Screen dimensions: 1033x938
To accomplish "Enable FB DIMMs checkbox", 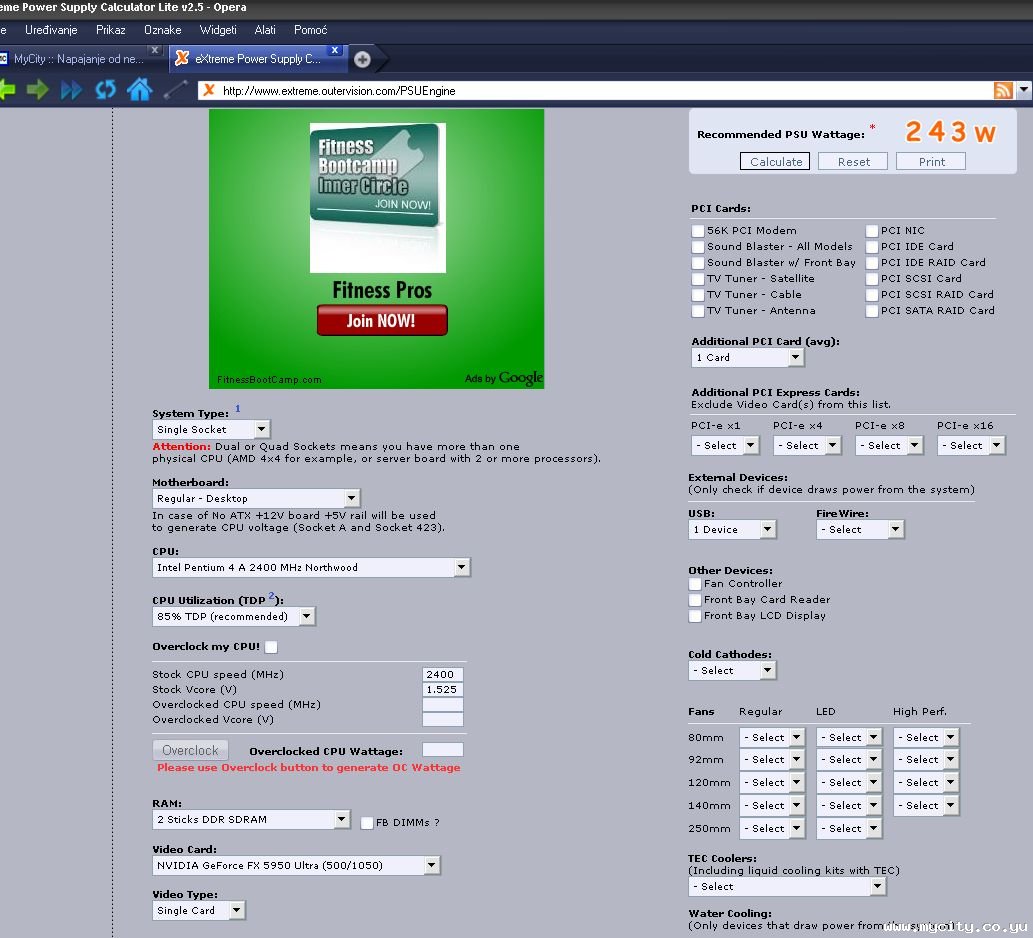I will (x=367, y=823).
